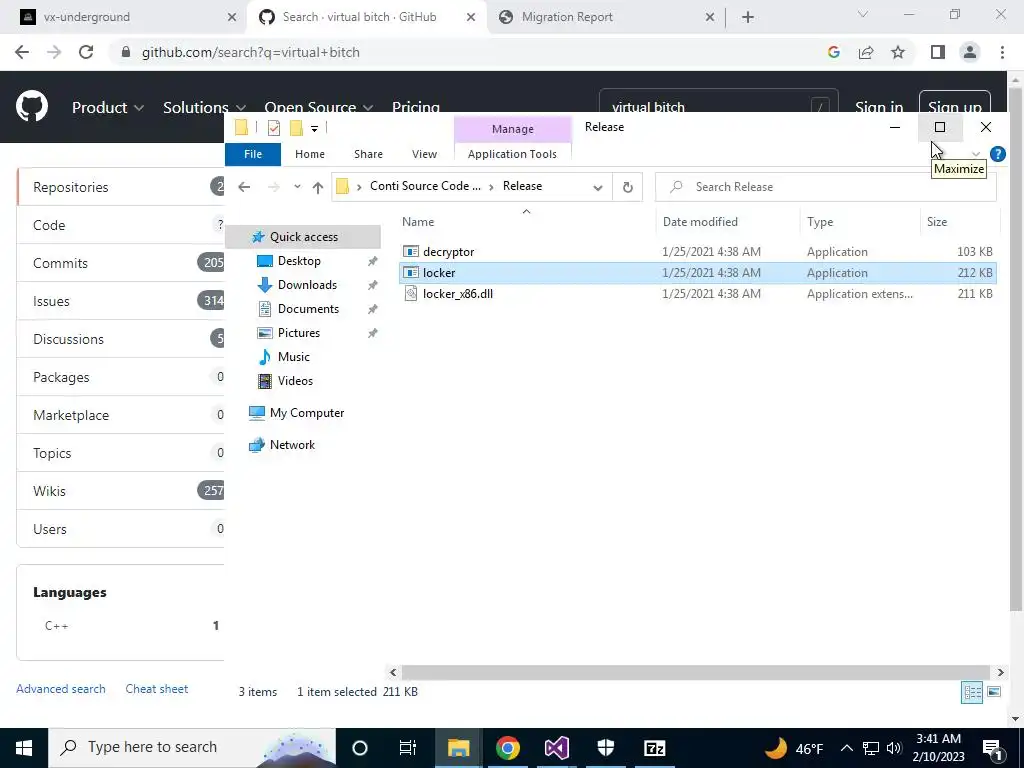Sort files by Date modified column

(x=726, y=222)
